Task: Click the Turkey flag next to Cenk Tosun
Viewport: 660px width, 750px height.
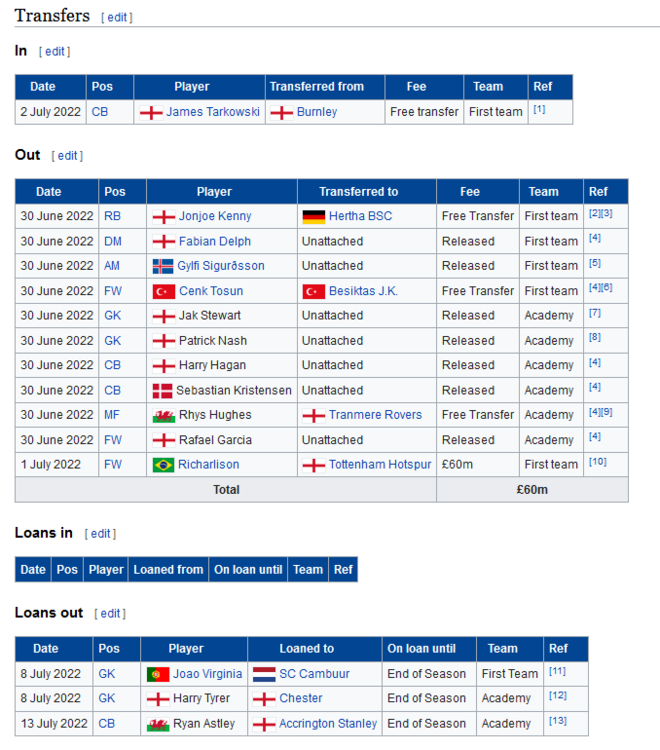Action: (x=162, y=291)
